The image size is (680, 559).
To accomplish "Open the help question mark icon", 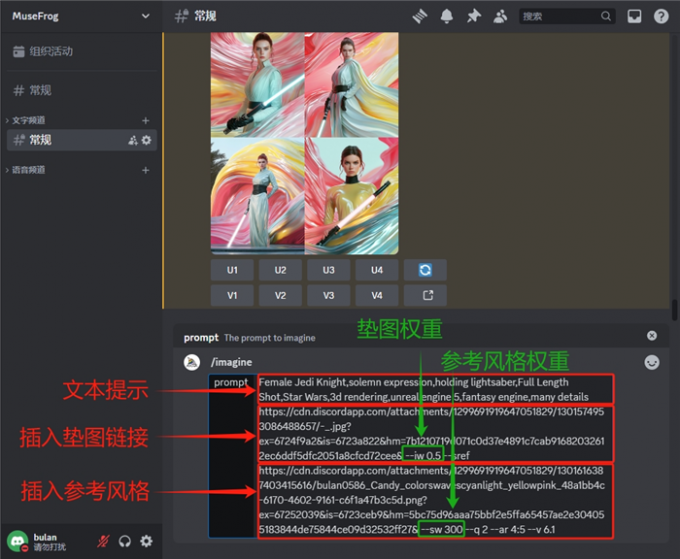I will [x=661, y=16].
